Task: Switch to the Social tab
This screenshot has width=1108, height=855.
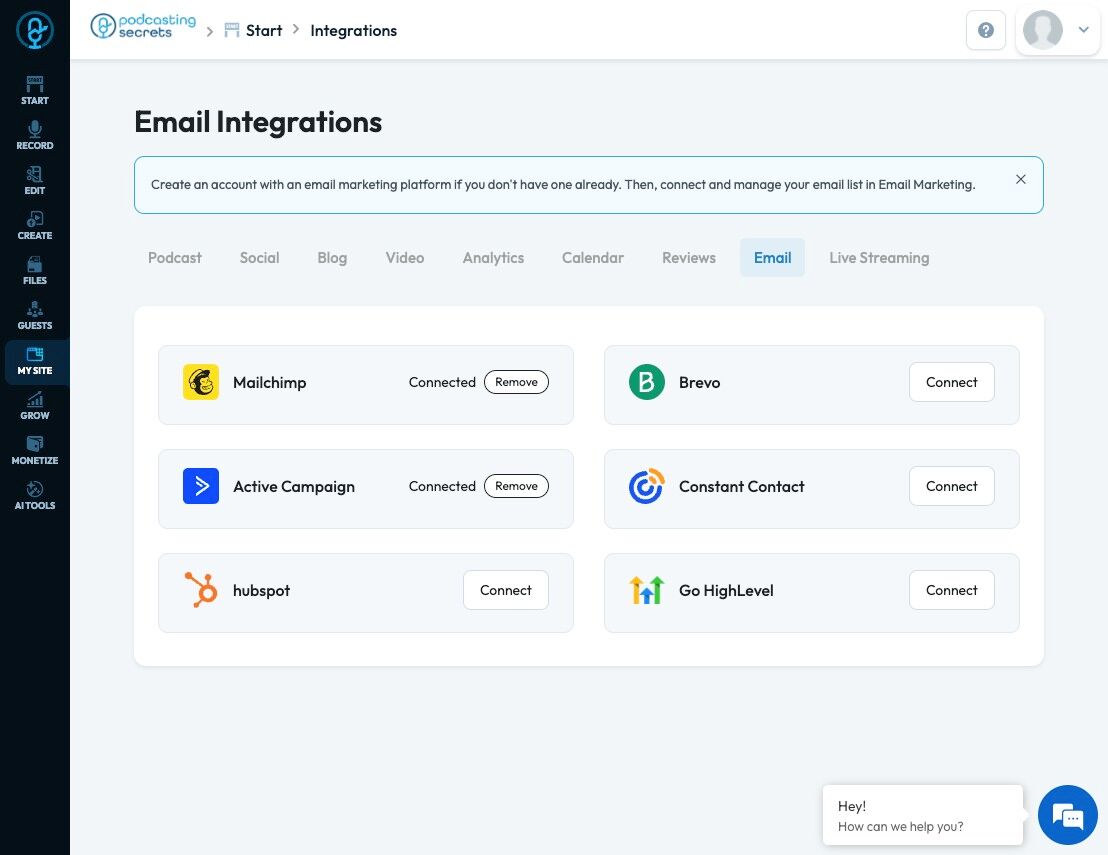Action: click(259, 258)
